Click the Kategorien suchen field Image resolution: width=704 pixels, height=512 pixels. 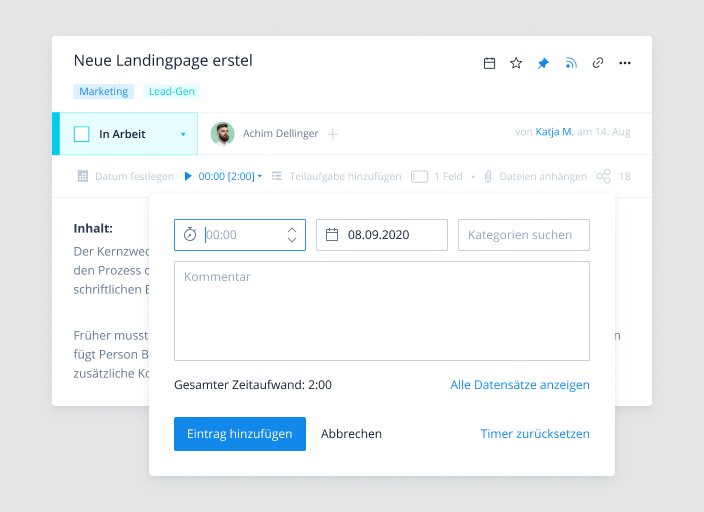pyautogui.click(x=524, y=235)
